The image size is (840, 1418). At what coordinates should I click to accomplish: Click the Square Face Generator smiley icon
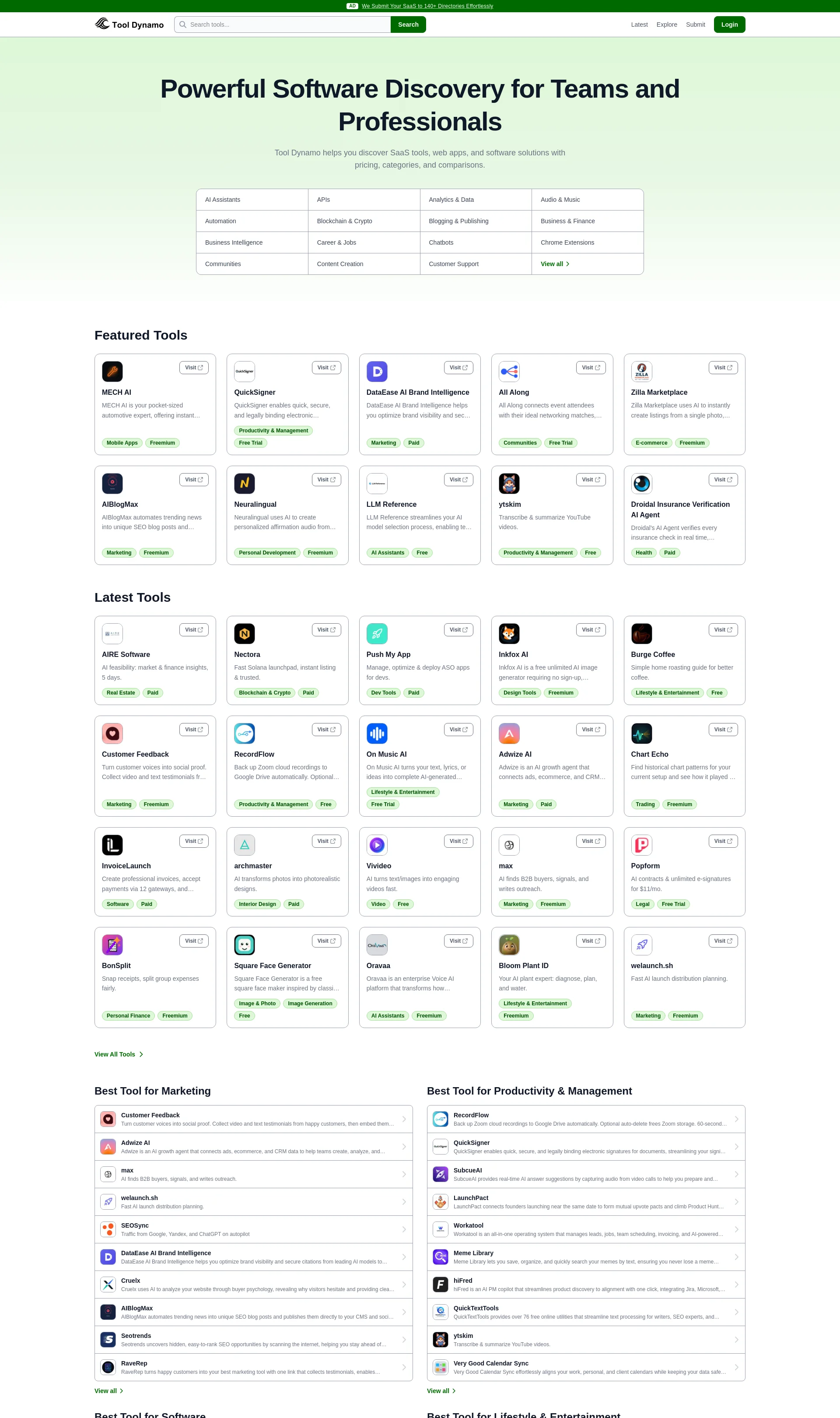click(245, 945)
